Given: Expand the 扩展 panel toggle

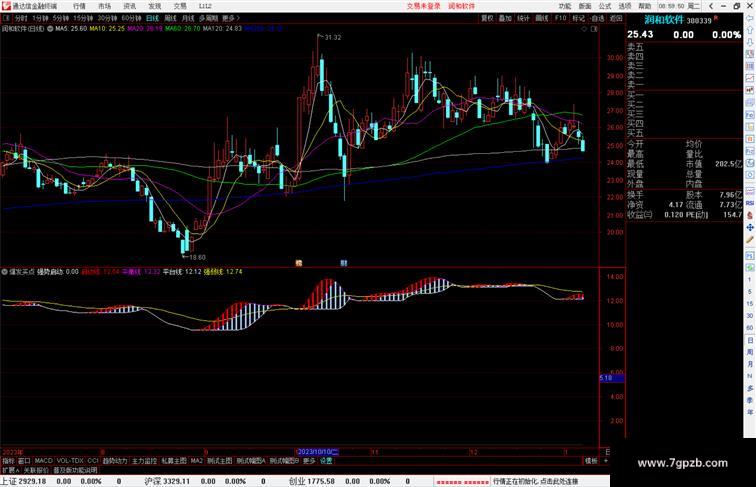Looking at the screenshot, I should click(x=10, y=470).
